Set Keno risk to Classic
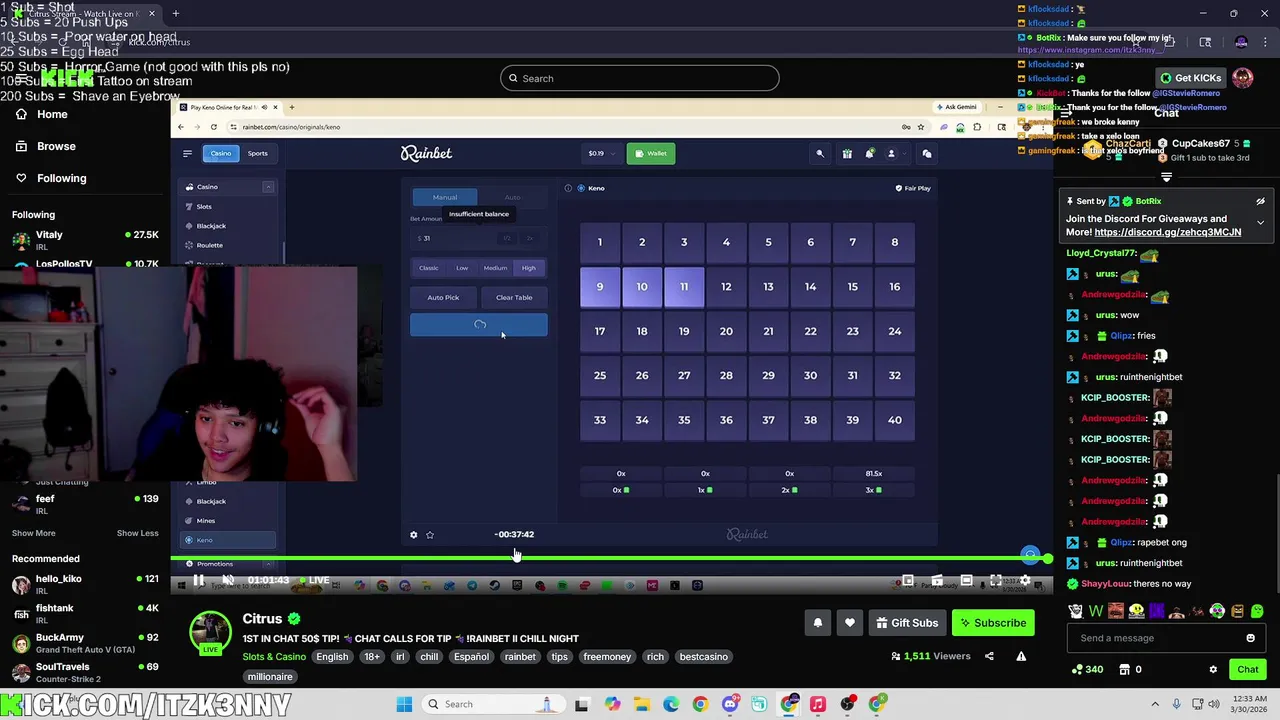The image size is (1280, 720). tap(429, 268)
